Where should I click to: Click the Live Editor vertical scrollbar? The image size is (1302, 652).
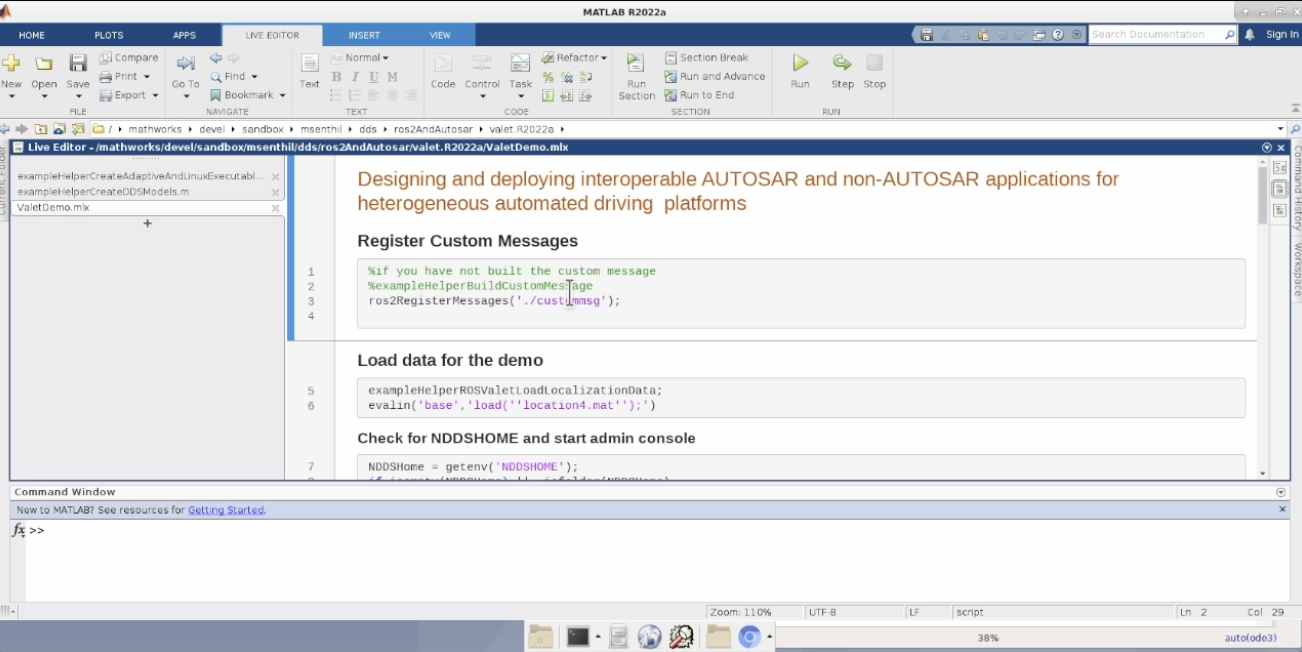[x=1262, y=195]
